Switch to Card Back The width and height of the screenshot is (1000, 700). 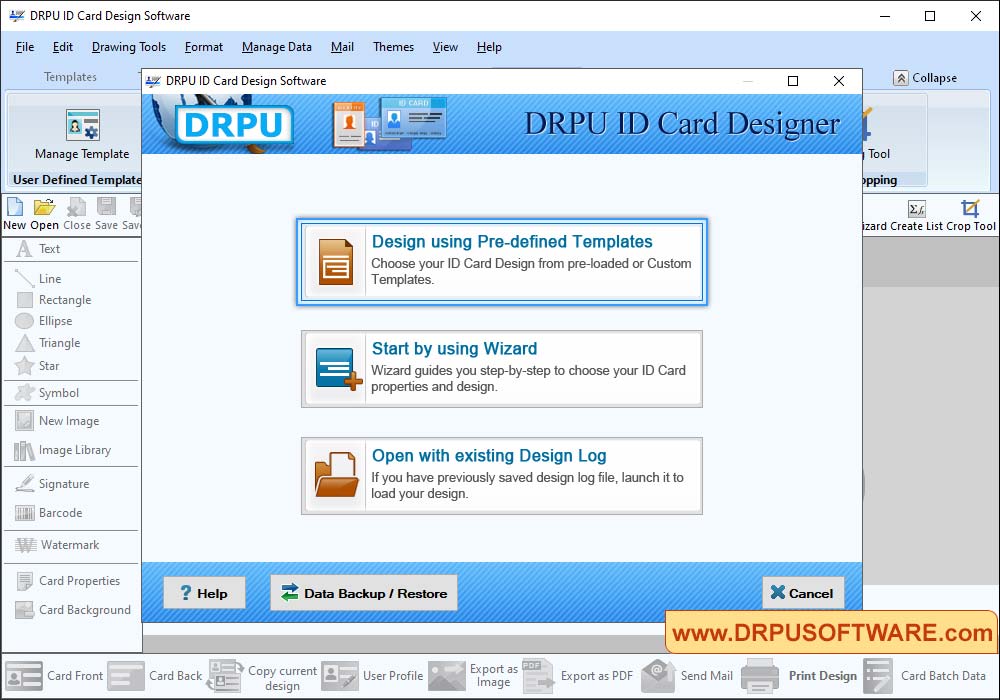click(155, 676)
